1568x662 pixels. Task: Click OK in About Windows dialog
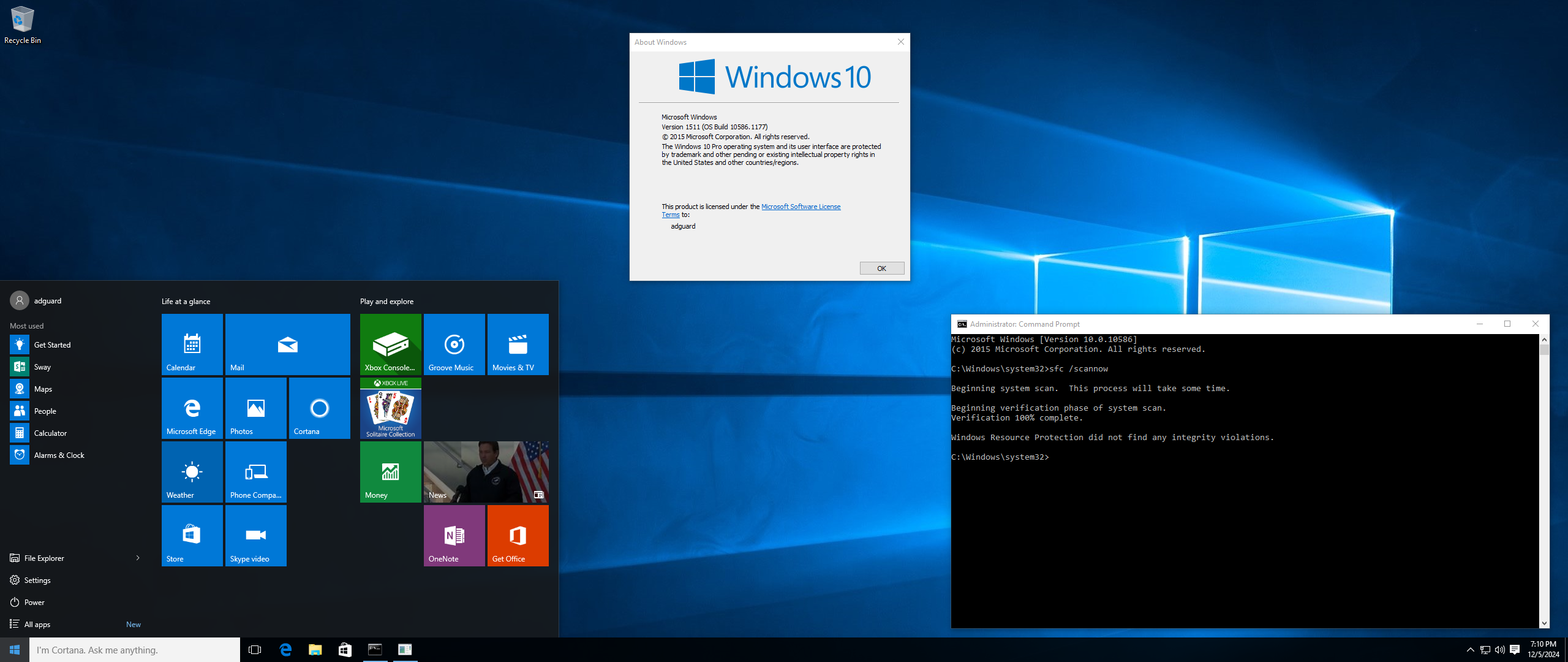(881, 268)
